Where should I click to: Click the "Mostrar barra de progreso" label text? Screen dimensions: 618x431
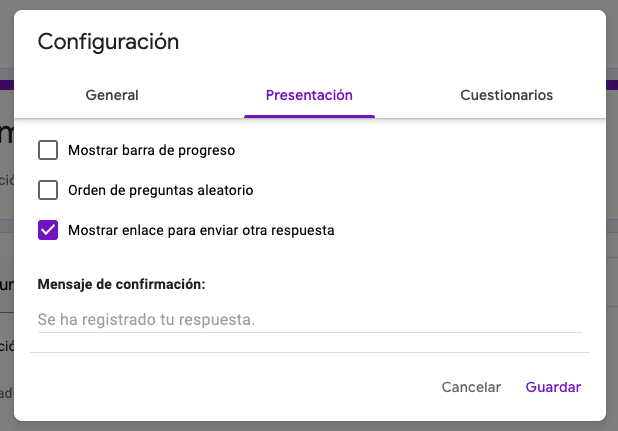(151, 151)
